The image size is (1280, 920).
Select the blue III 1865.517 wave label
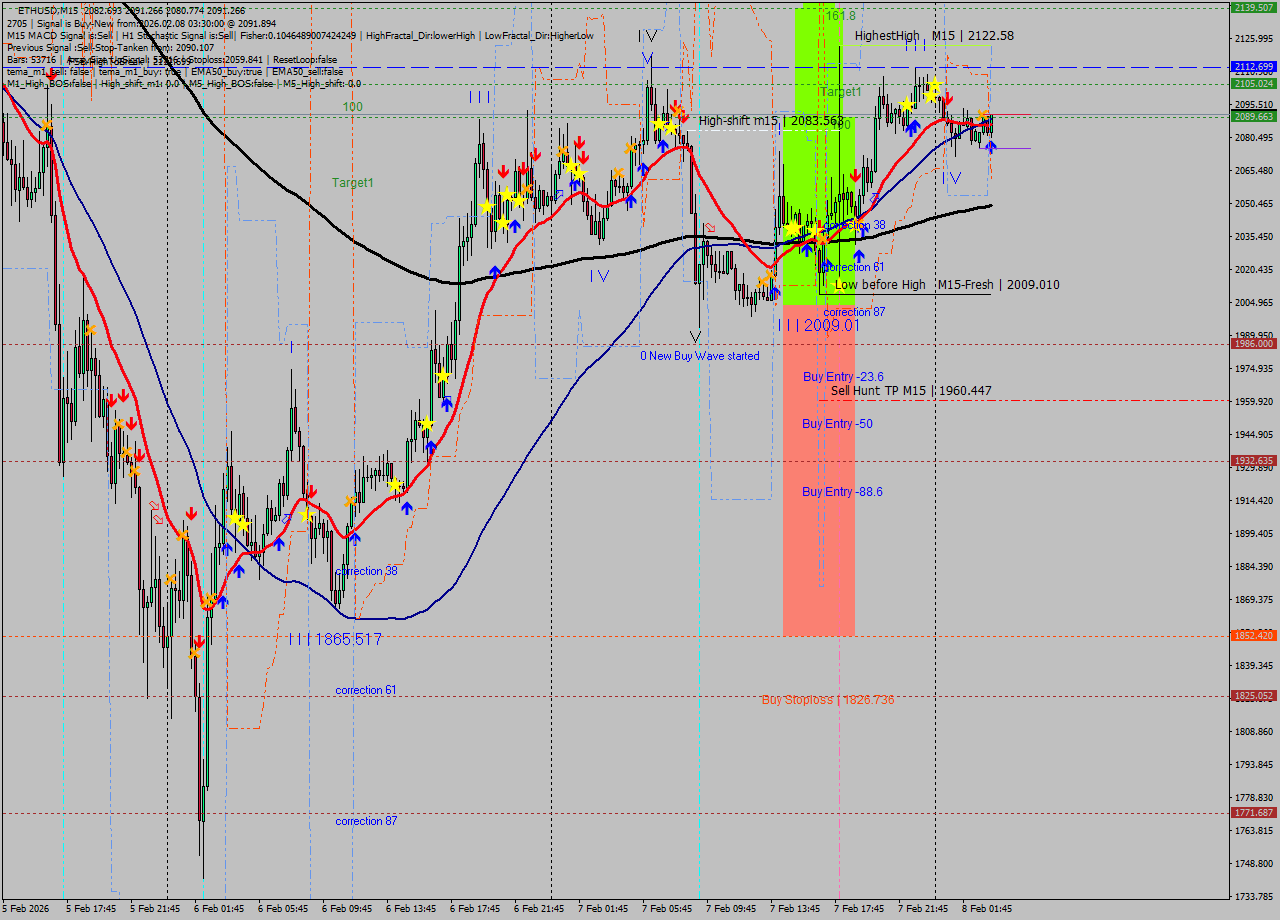pos(334,639)
